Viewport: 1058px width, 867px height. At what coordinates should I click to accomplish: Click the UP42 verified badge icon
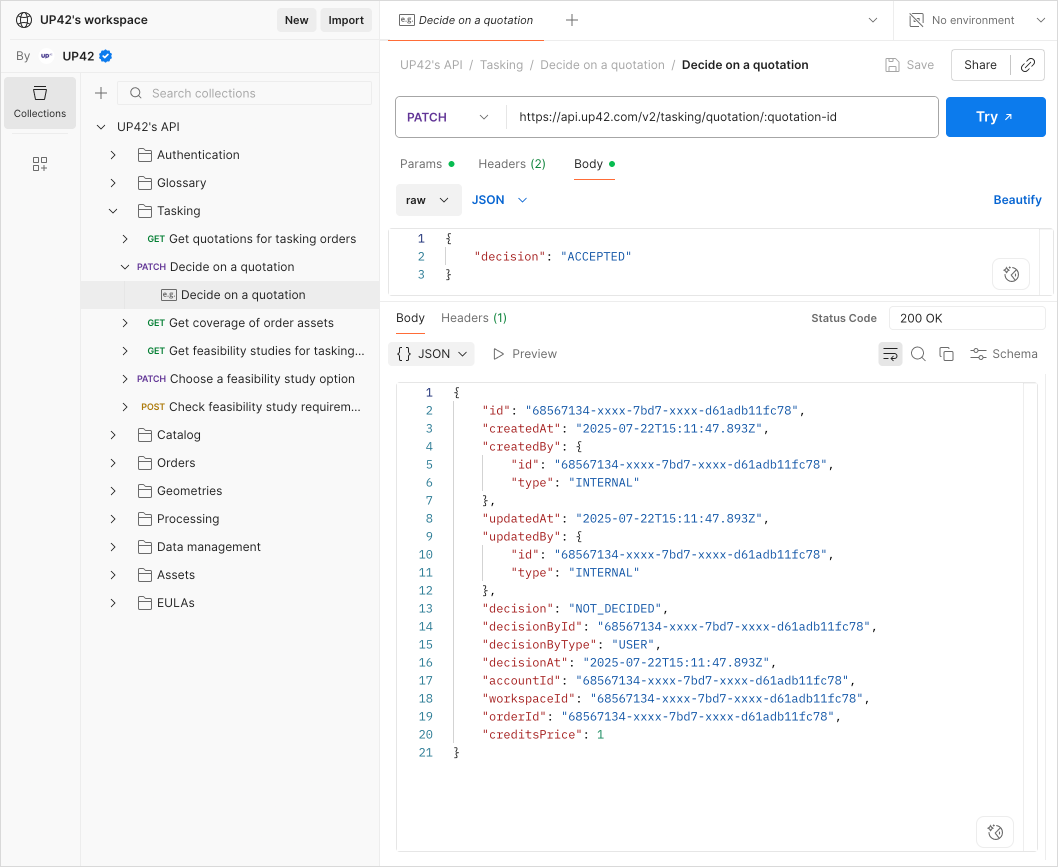tap(106, 56)
